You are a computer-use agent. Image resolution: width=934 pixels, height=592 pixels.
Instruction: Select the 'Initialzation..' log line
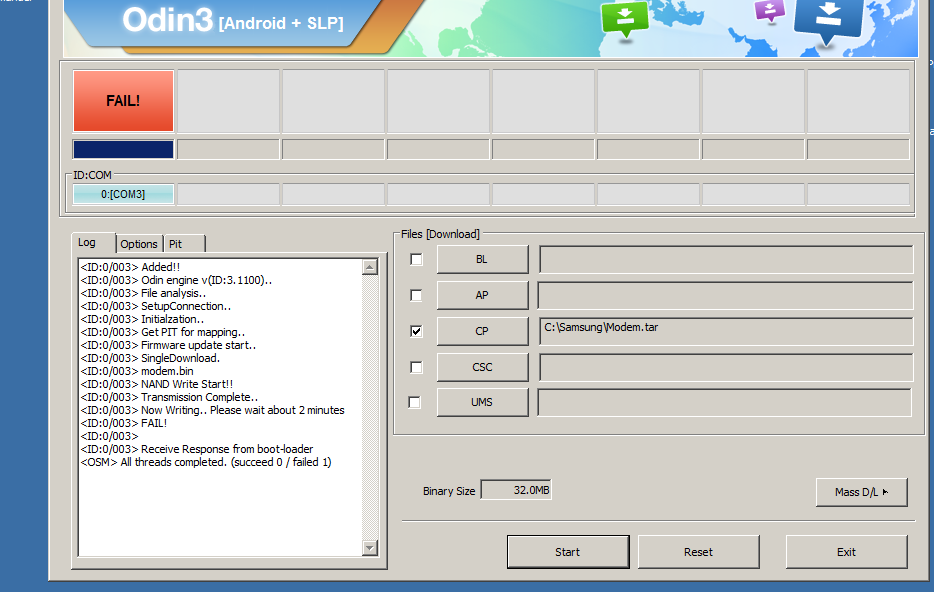coord(142,320)
